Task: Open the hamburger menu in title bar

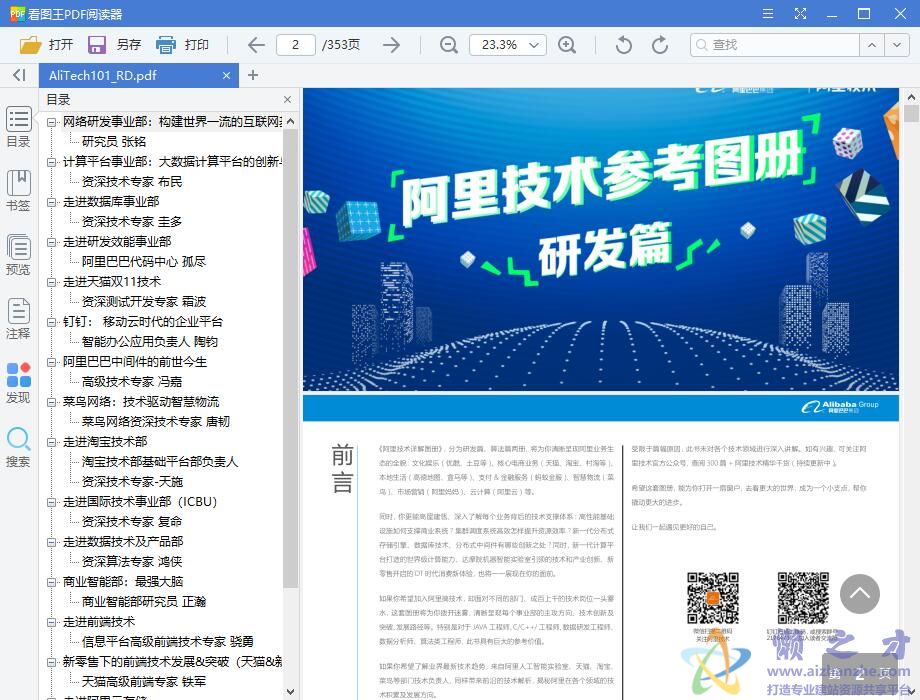Action: tap(767, 13)
